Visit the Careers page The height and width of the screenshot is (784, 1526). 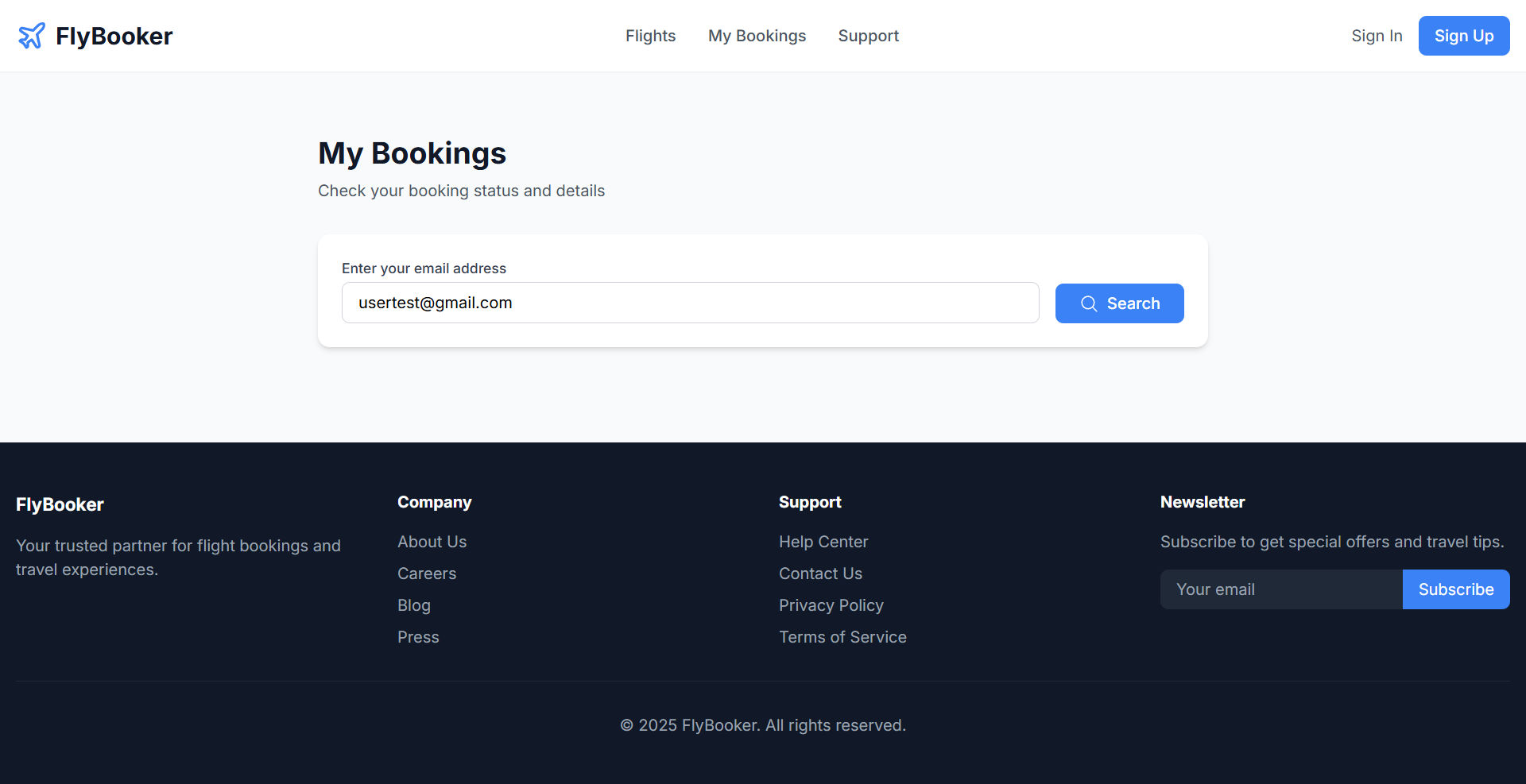[427, 574]
